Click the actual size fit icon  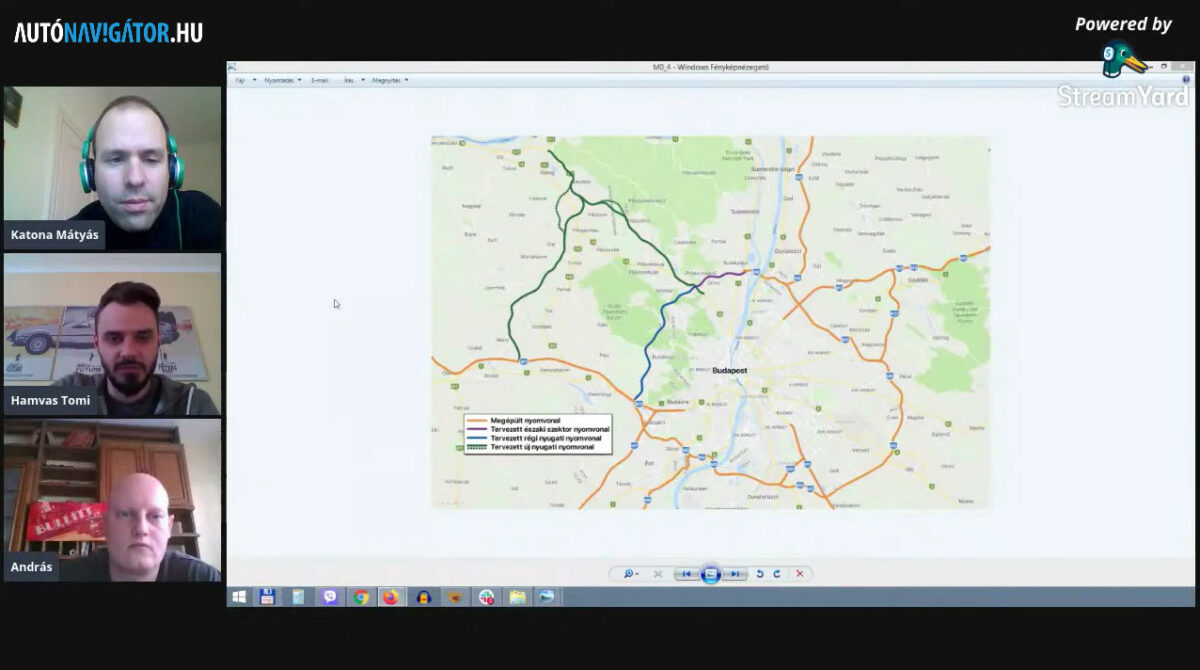pos(658,574)
